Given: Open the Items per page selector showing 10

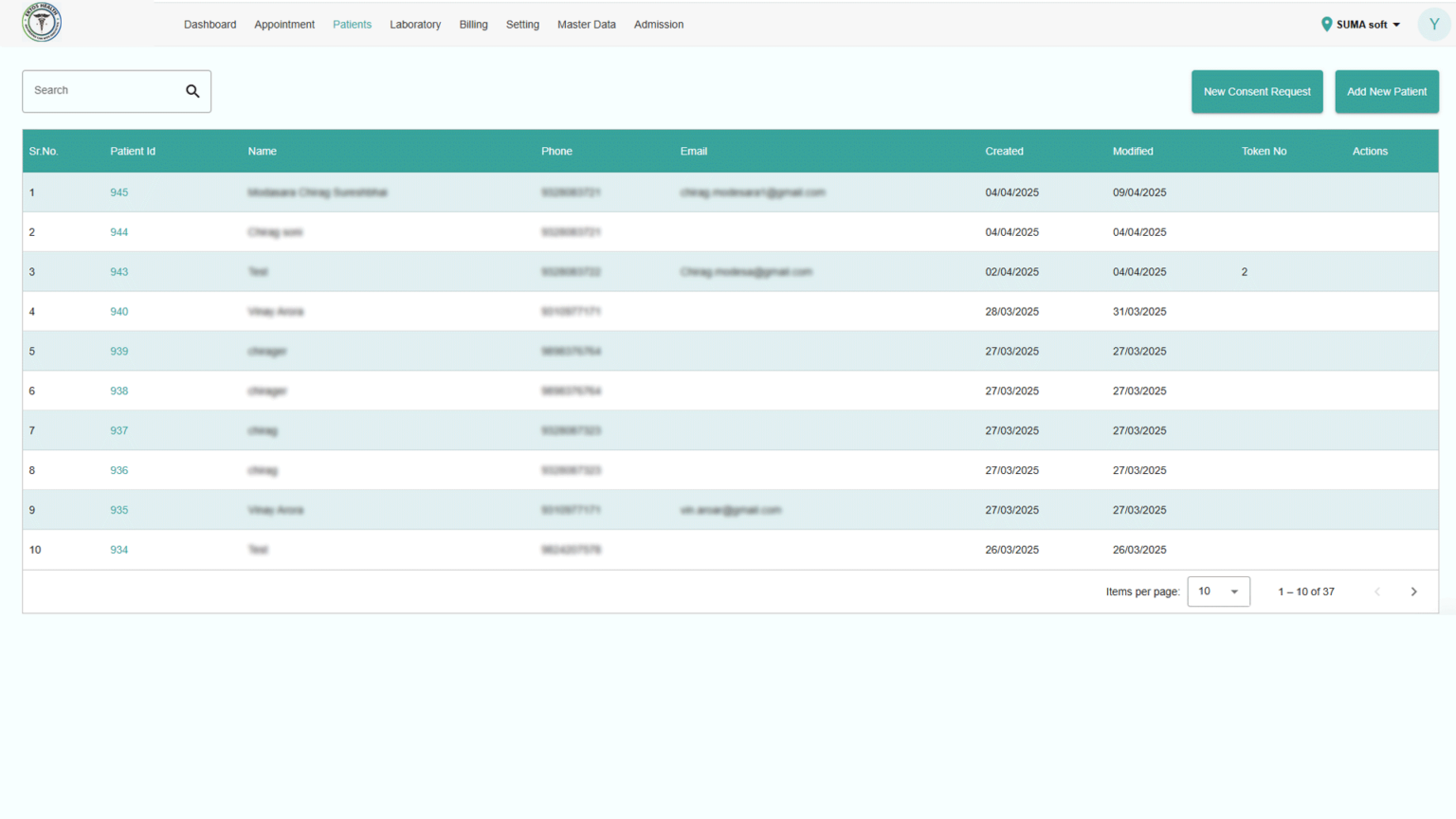Looking at the screenshot, I should 1218,591.
